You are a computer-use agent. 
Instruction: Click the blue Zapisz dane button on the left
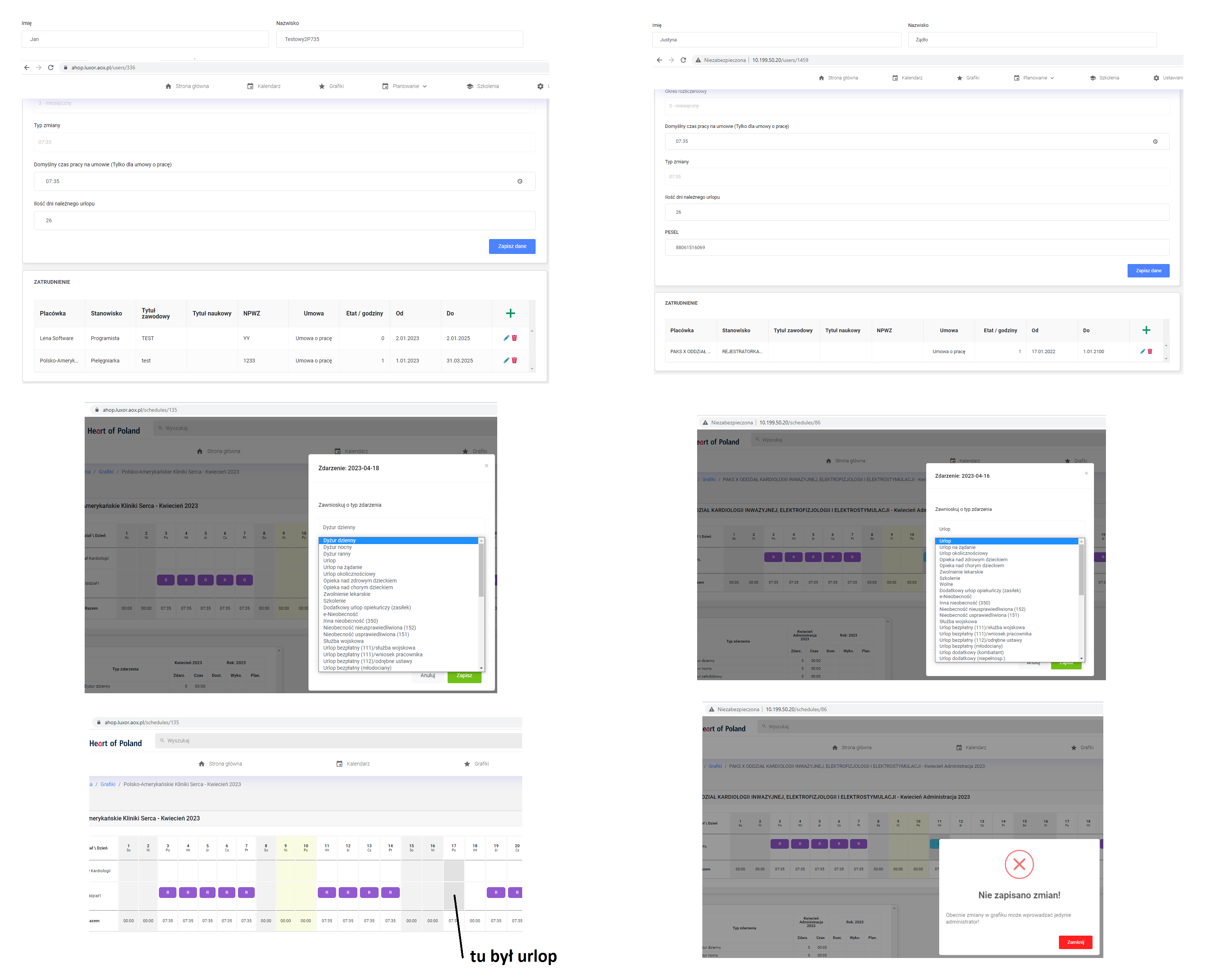[x=511, y=246]
